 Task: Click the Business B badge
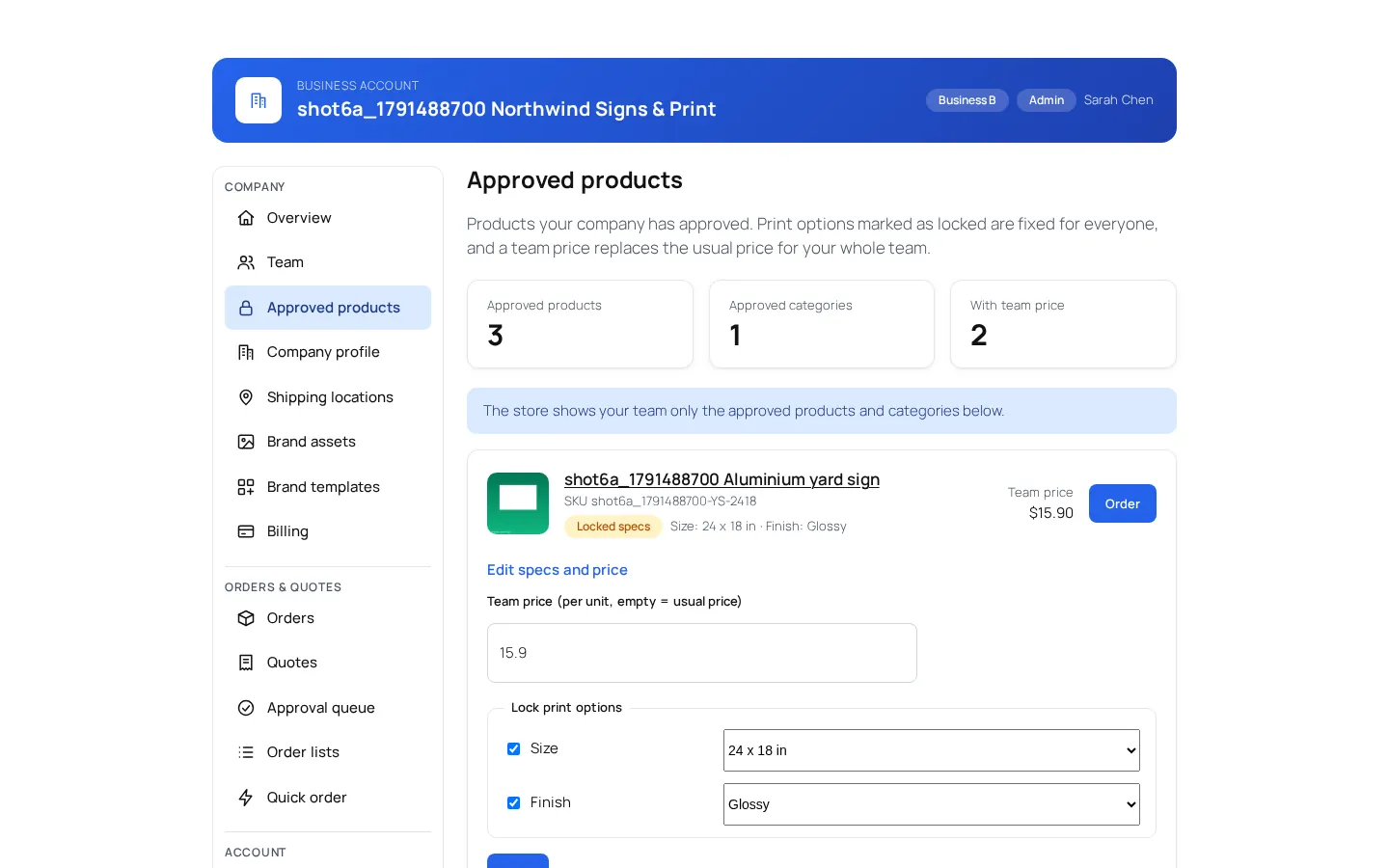click(967, 100)
